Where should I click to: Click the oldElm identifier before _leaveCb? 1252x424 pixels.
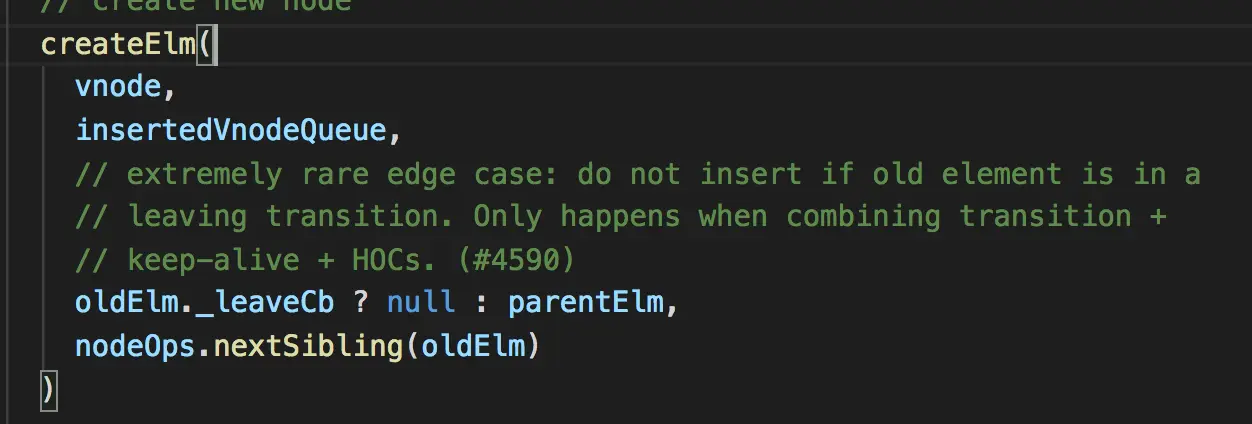pyautogui.click(x=126, y=302)
